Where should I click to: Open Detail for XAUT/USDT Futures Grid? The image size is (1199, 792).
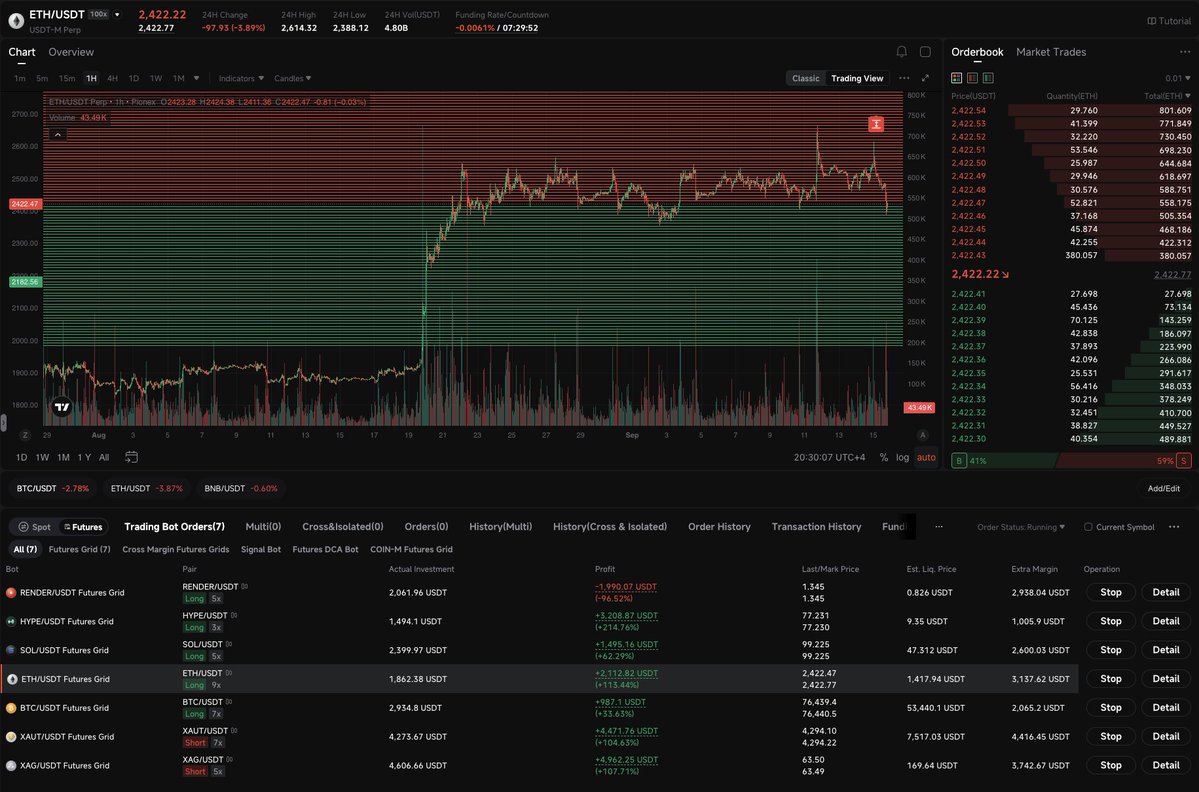pyautogui.click(x=1165, y=736)
